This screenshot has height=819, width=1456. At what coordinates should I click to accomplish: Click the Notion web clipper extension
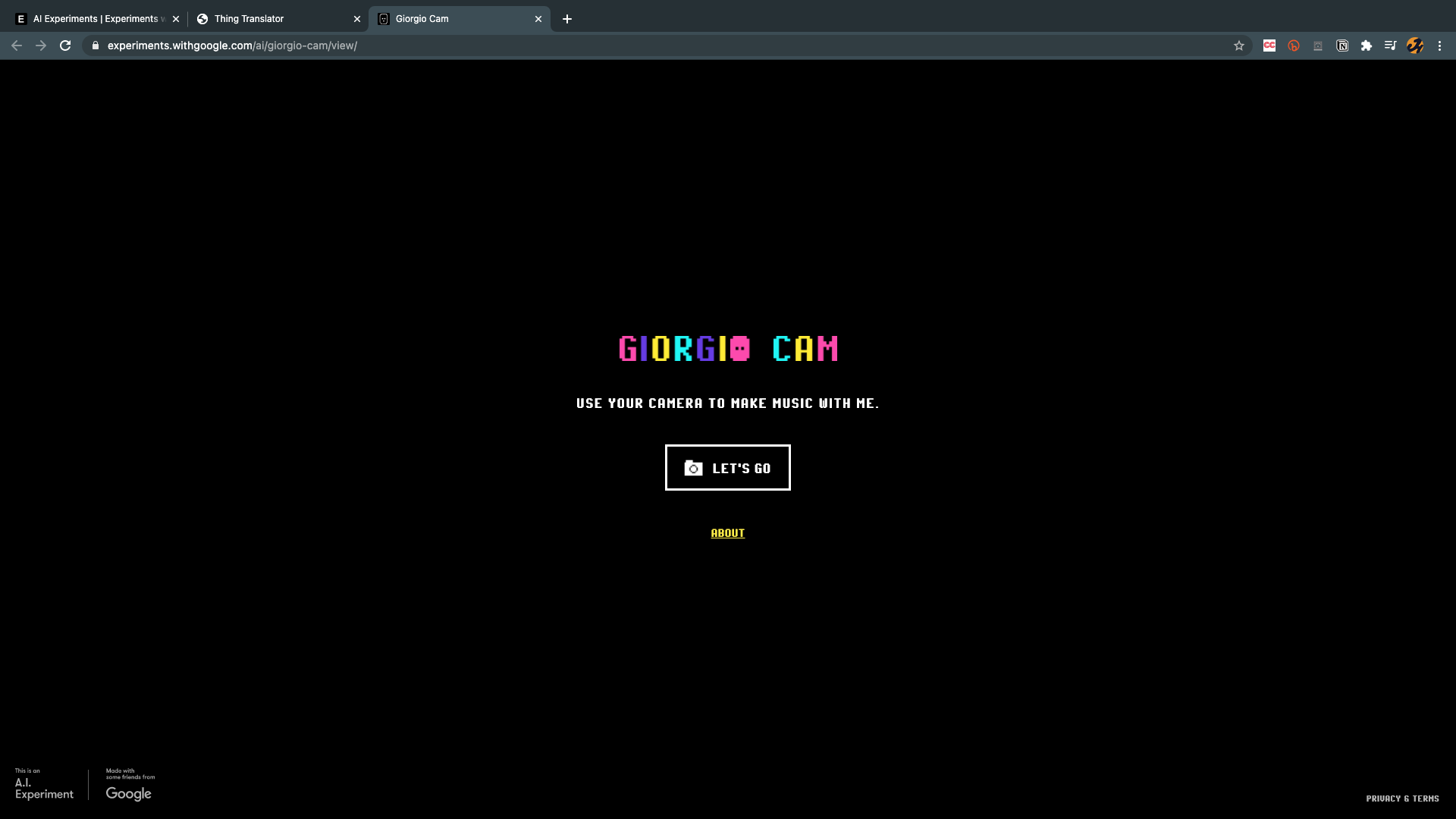pyautogui.click(x=1342, y=45)
